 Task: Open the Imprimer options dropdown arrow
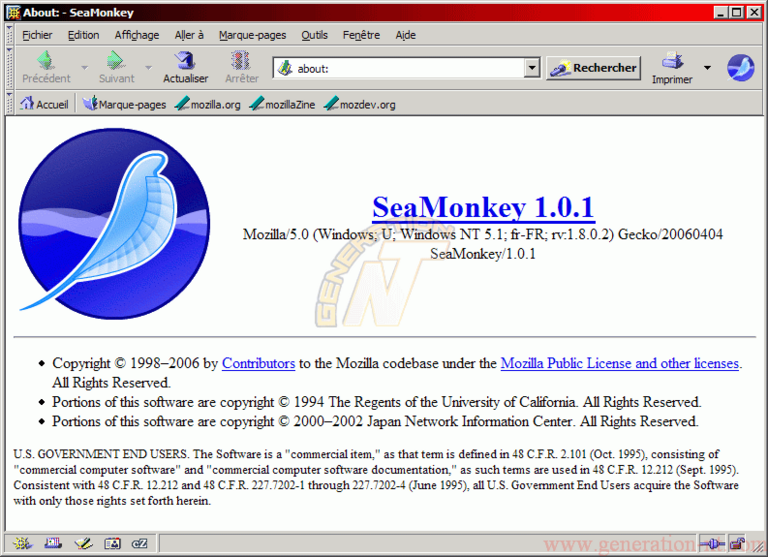(707, 68)
